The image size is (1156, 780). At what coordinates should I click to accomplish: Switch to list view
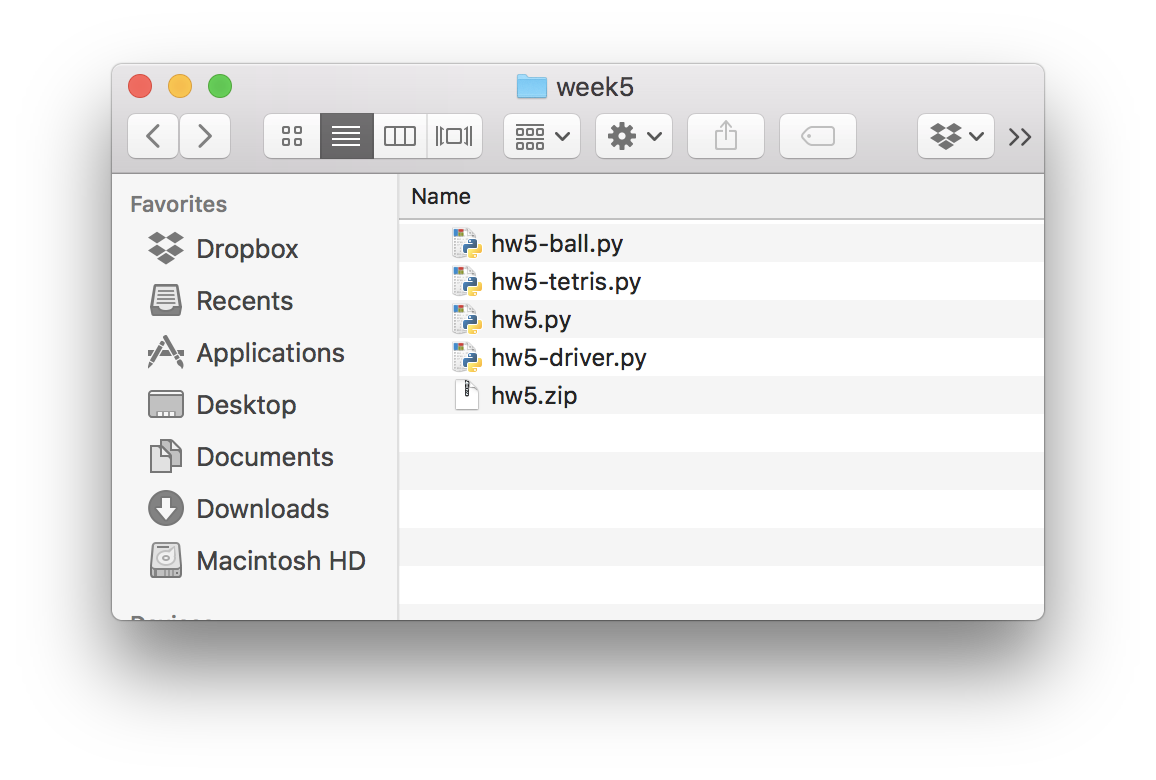tap(347, 136)
